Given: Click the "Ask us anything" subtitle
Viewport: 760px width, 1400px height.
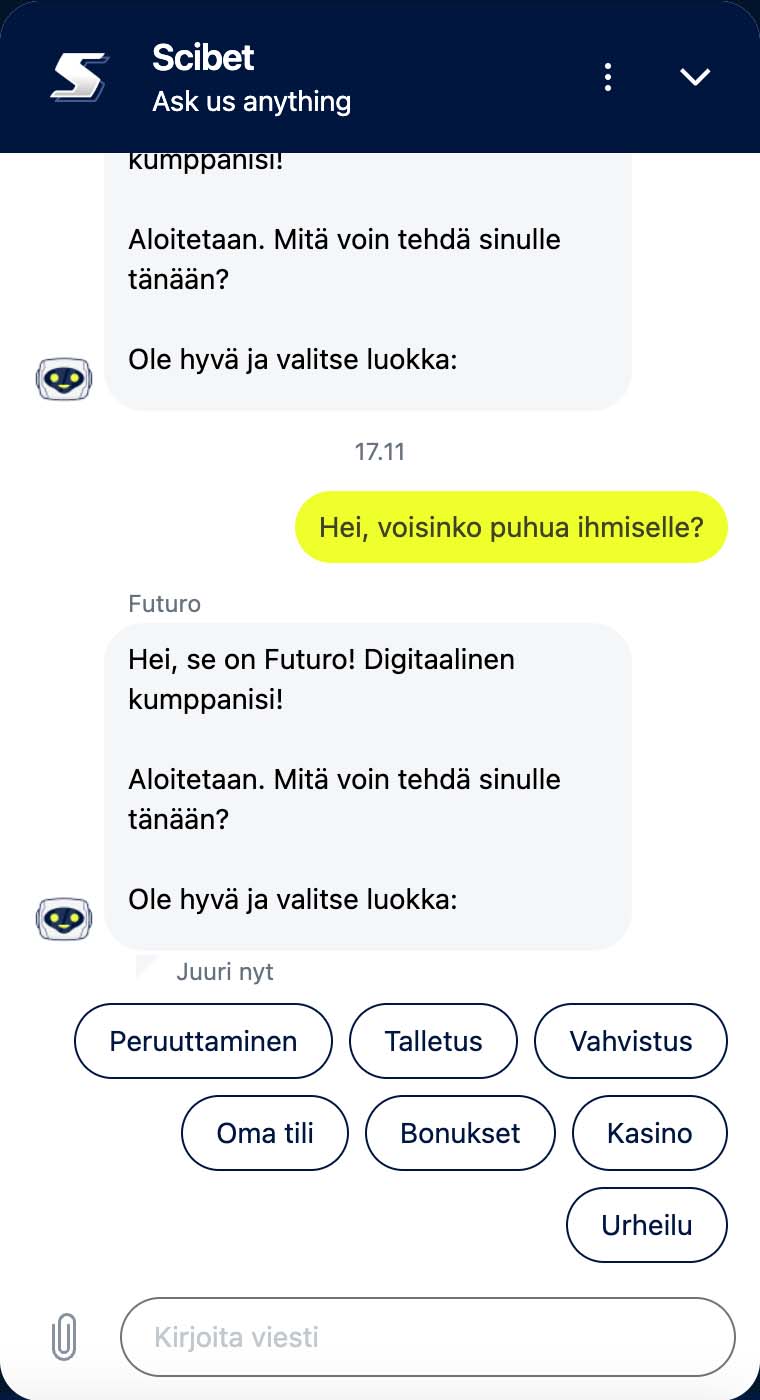Looking at the screenshot, I should click(251, 101).
